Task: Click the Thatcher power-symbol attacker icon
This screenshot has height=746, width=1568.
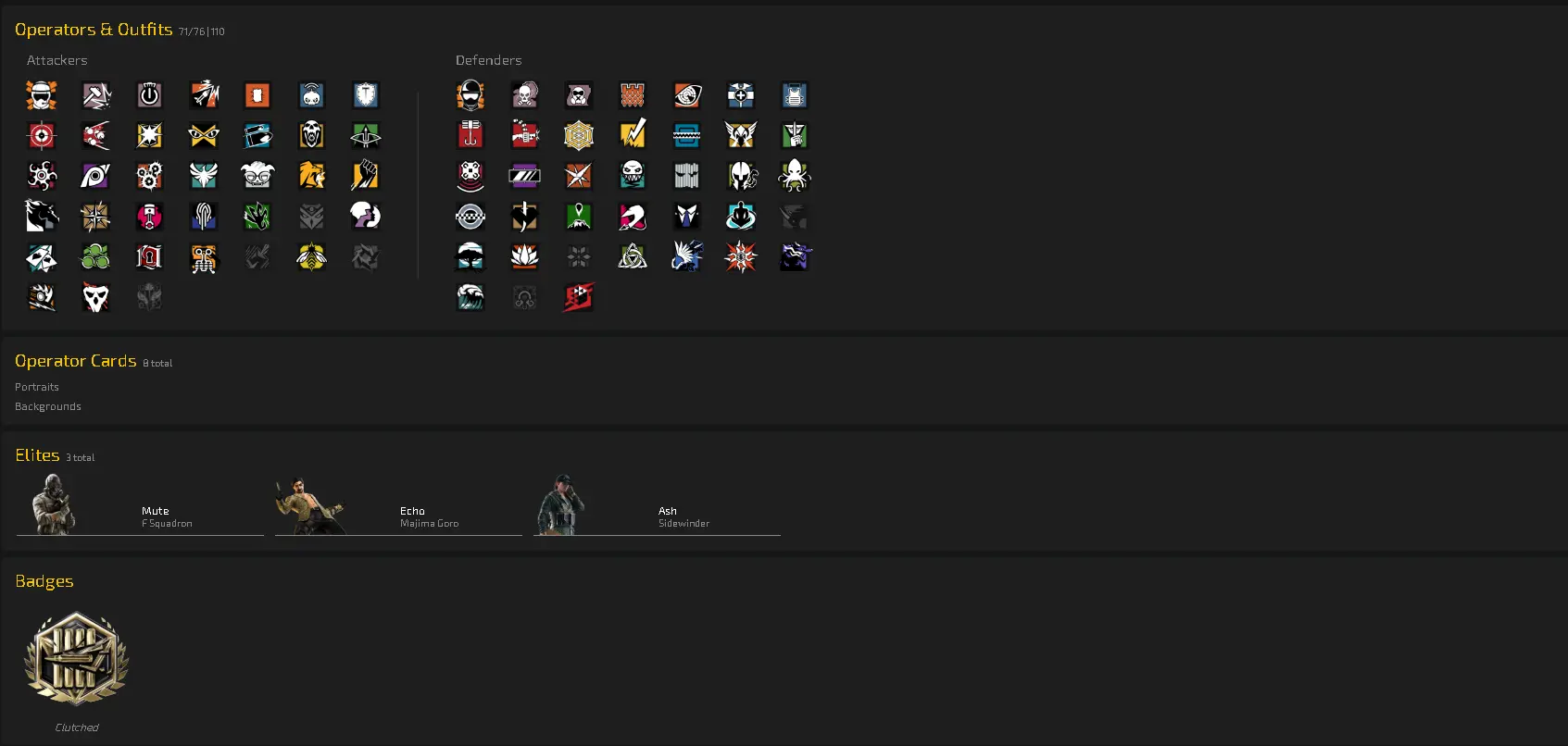Action: click(149, 94)
